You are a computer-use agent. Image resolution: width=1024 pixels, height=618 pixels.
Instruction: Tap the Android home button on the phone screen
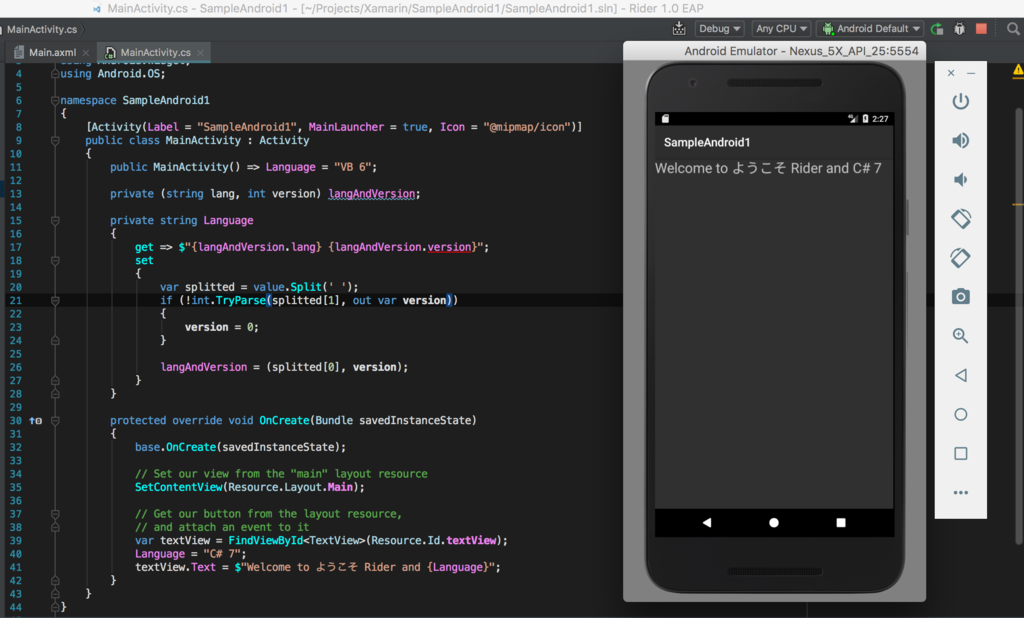(774, 523)
